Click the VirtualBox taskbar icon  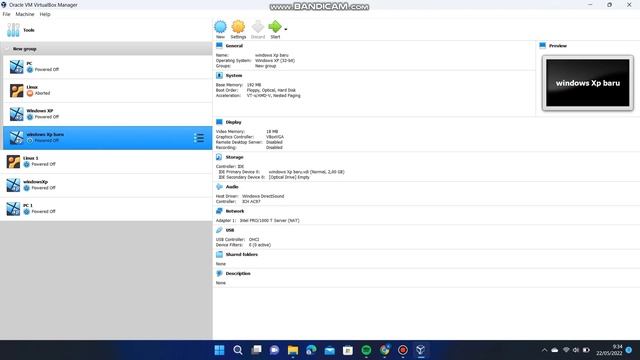[421, 350]
